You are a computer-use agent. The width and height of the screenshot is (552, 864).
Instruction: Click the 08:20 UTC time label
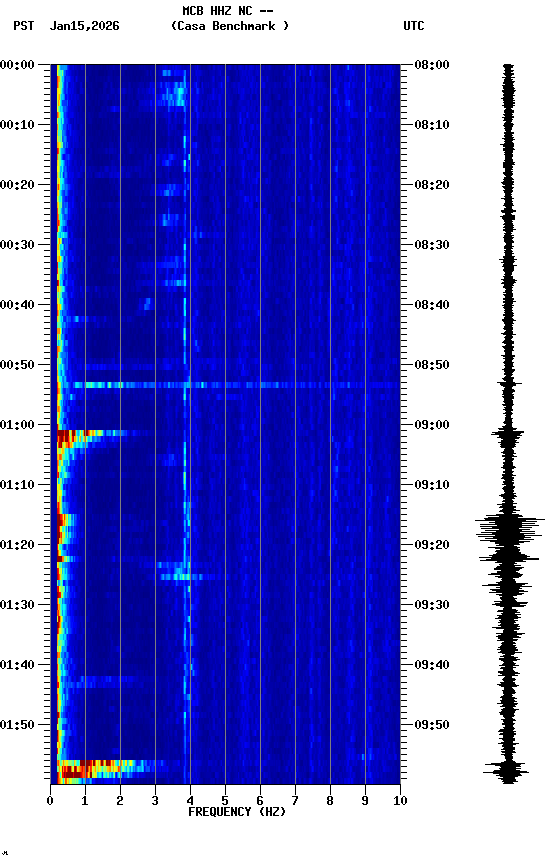click(431, 185)
